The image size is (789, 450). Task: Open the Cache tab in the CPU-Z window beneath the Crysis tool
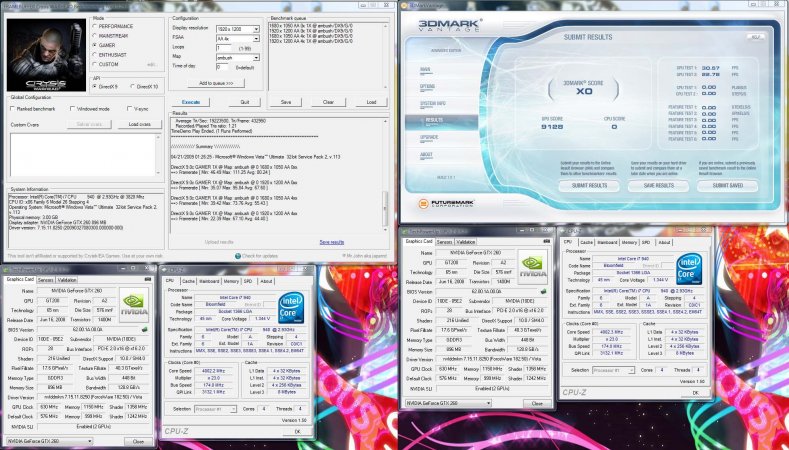(189, 281)
